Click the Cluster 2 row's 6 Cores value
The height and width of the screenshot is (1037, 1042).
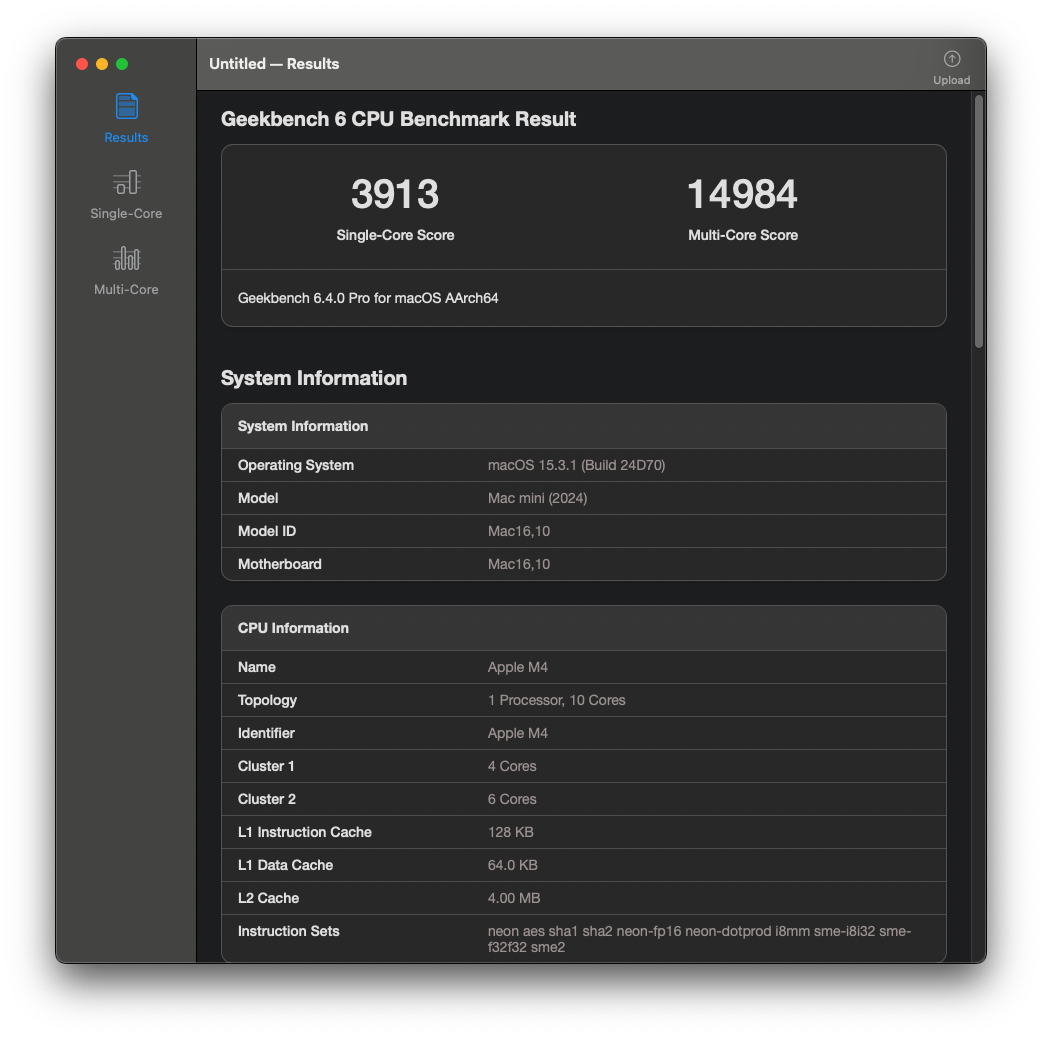(x=512, y=799)
